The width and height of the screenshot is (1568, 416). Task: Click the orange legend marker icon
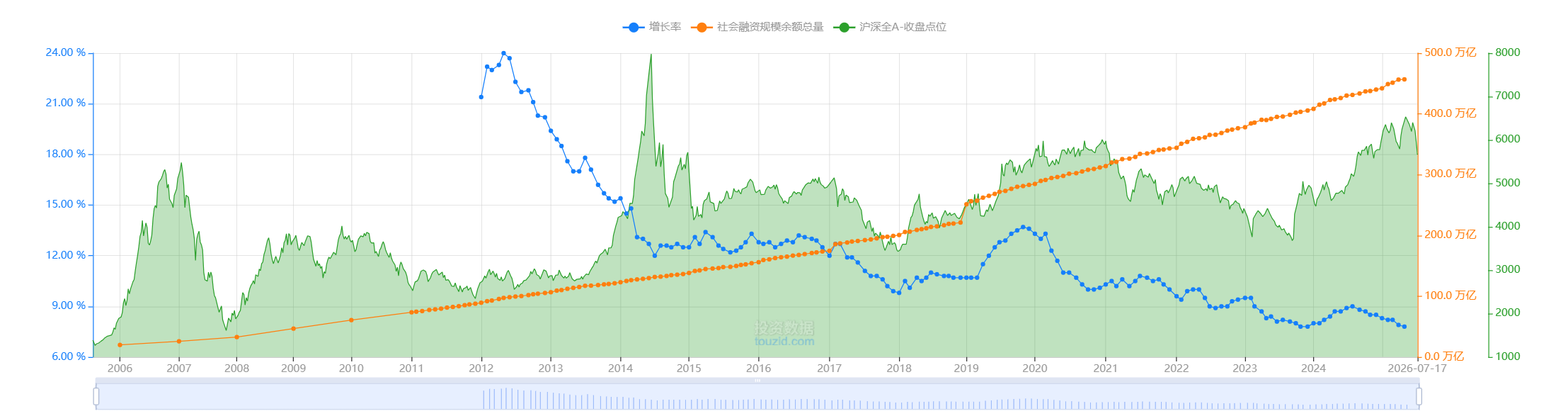click(702, 27)
